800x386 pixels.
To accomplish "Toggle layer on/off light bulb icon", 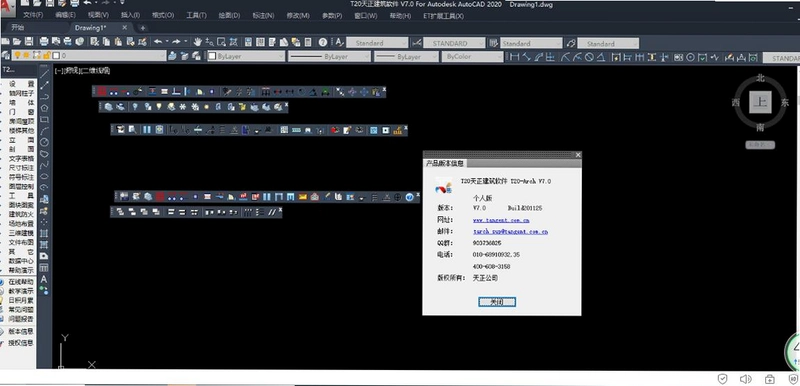I will [17, 56].
